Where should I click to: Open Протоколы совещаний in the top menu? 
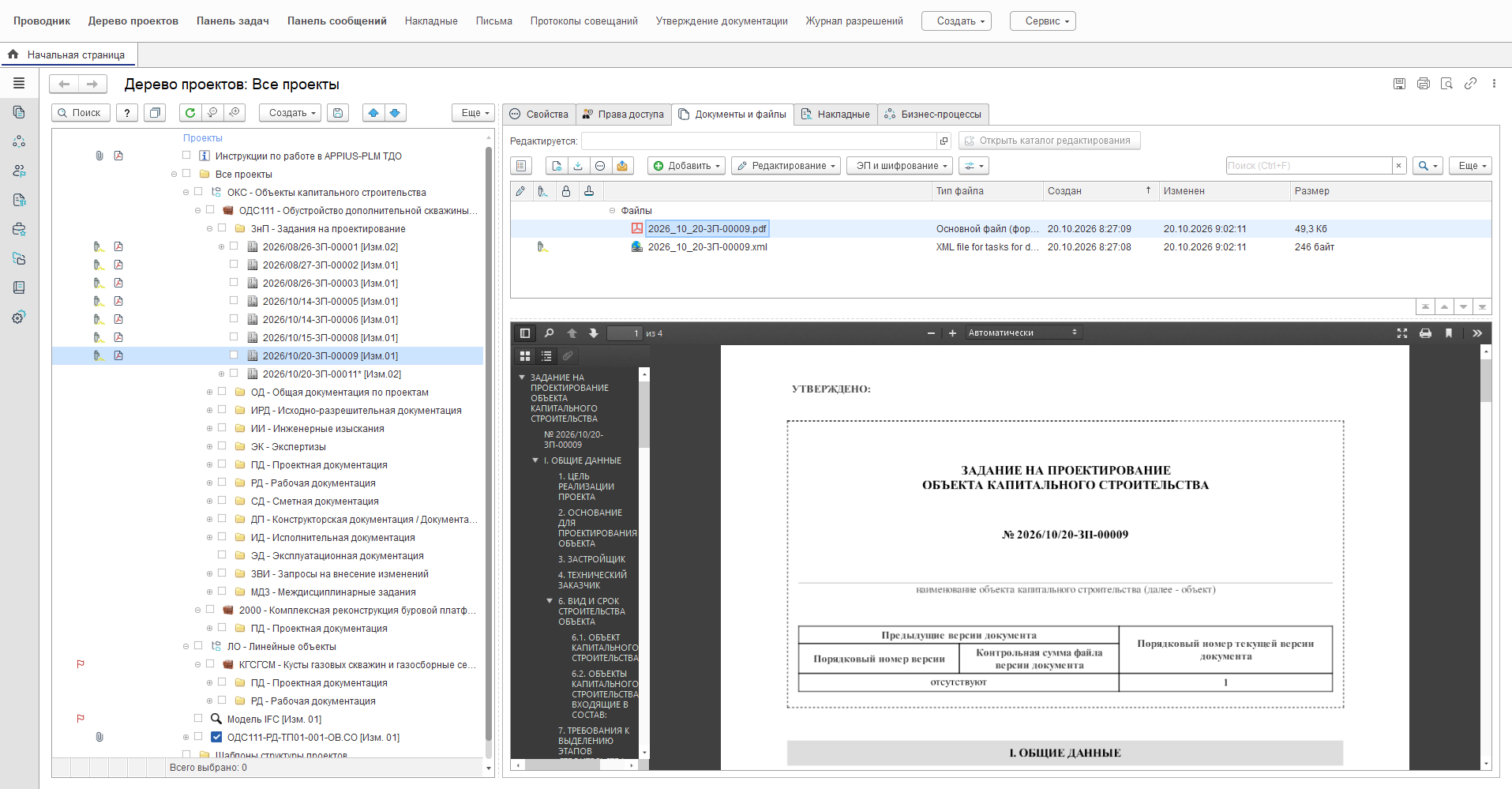(x=584, y=21)
